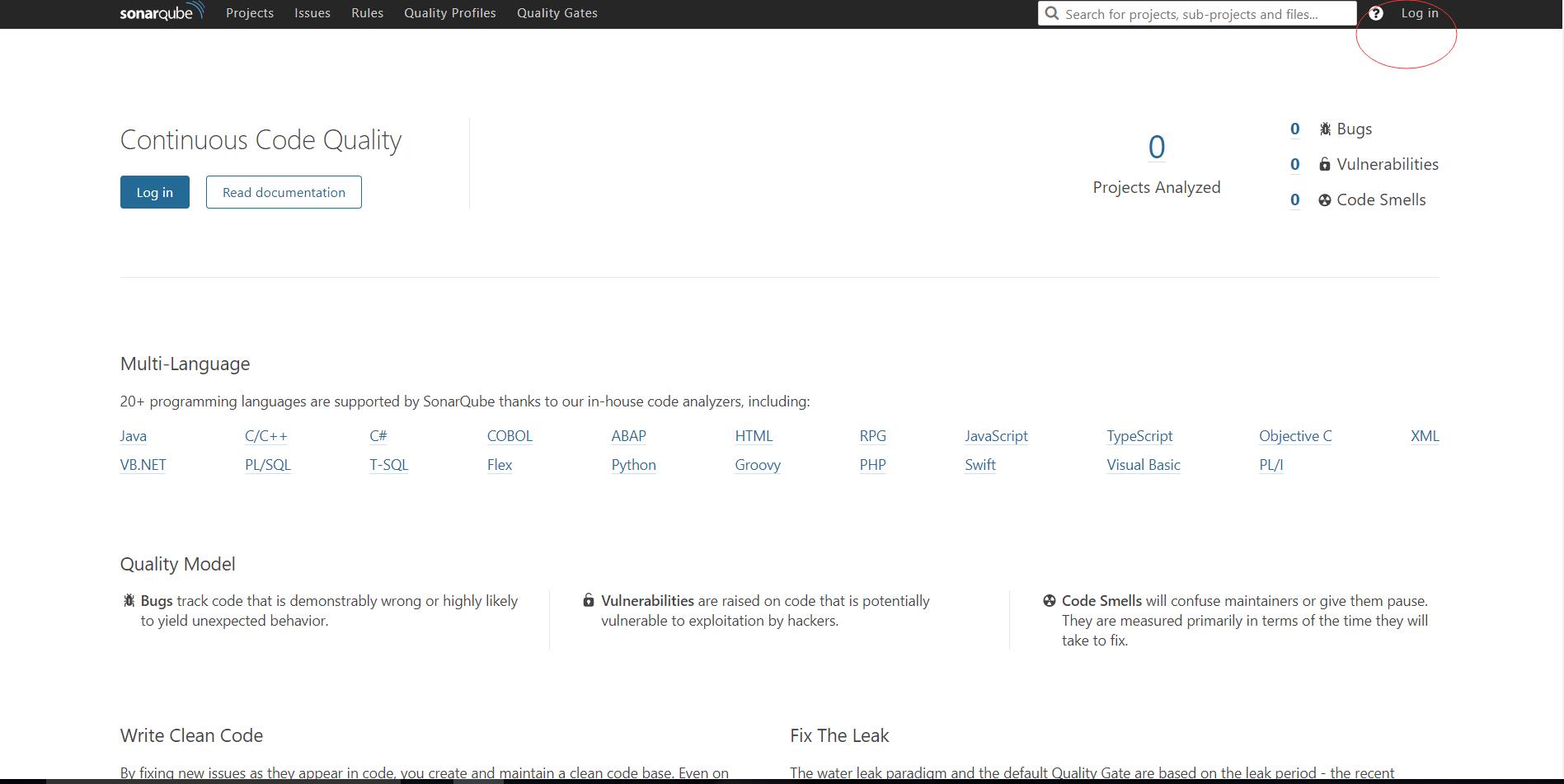
Task: Open the Python language link
Action: [x=634, y=465]
